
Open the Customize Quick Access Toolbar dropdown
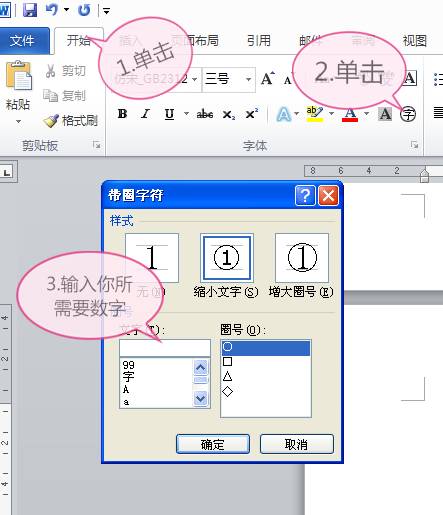coord(106,11)
